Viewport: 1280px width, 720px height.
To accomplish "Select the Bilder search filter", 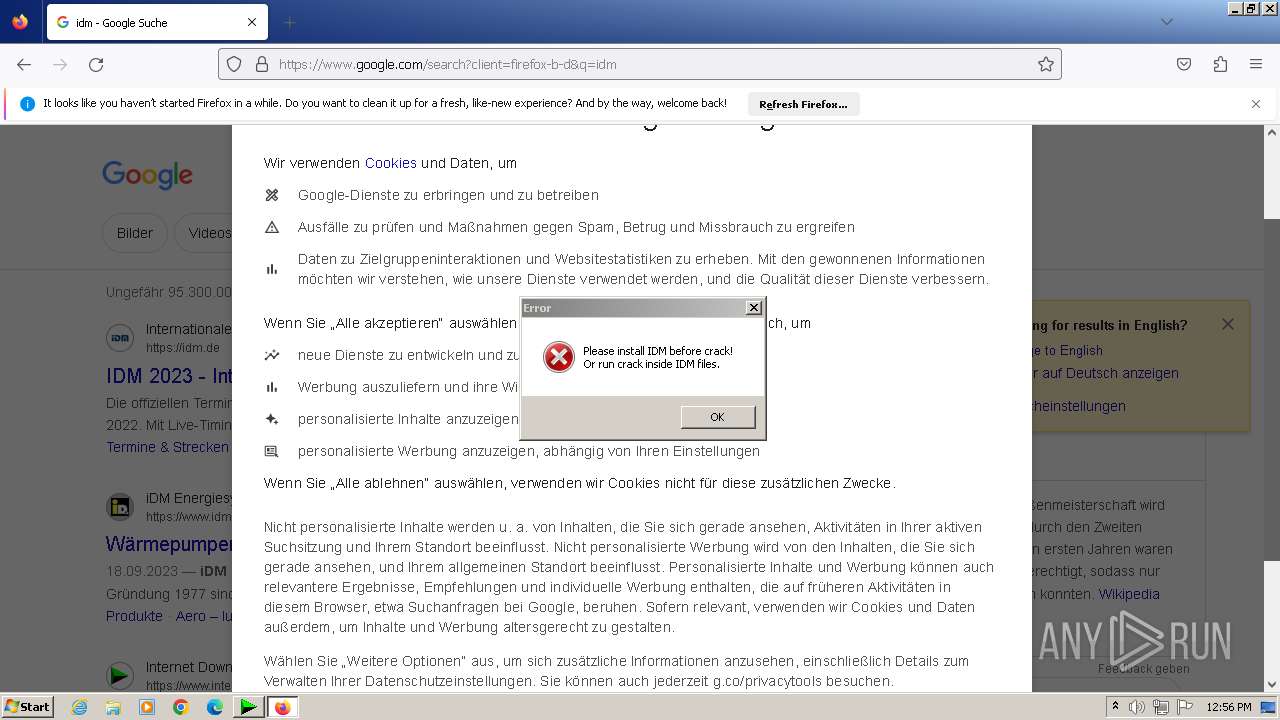I will coord(135,233).
